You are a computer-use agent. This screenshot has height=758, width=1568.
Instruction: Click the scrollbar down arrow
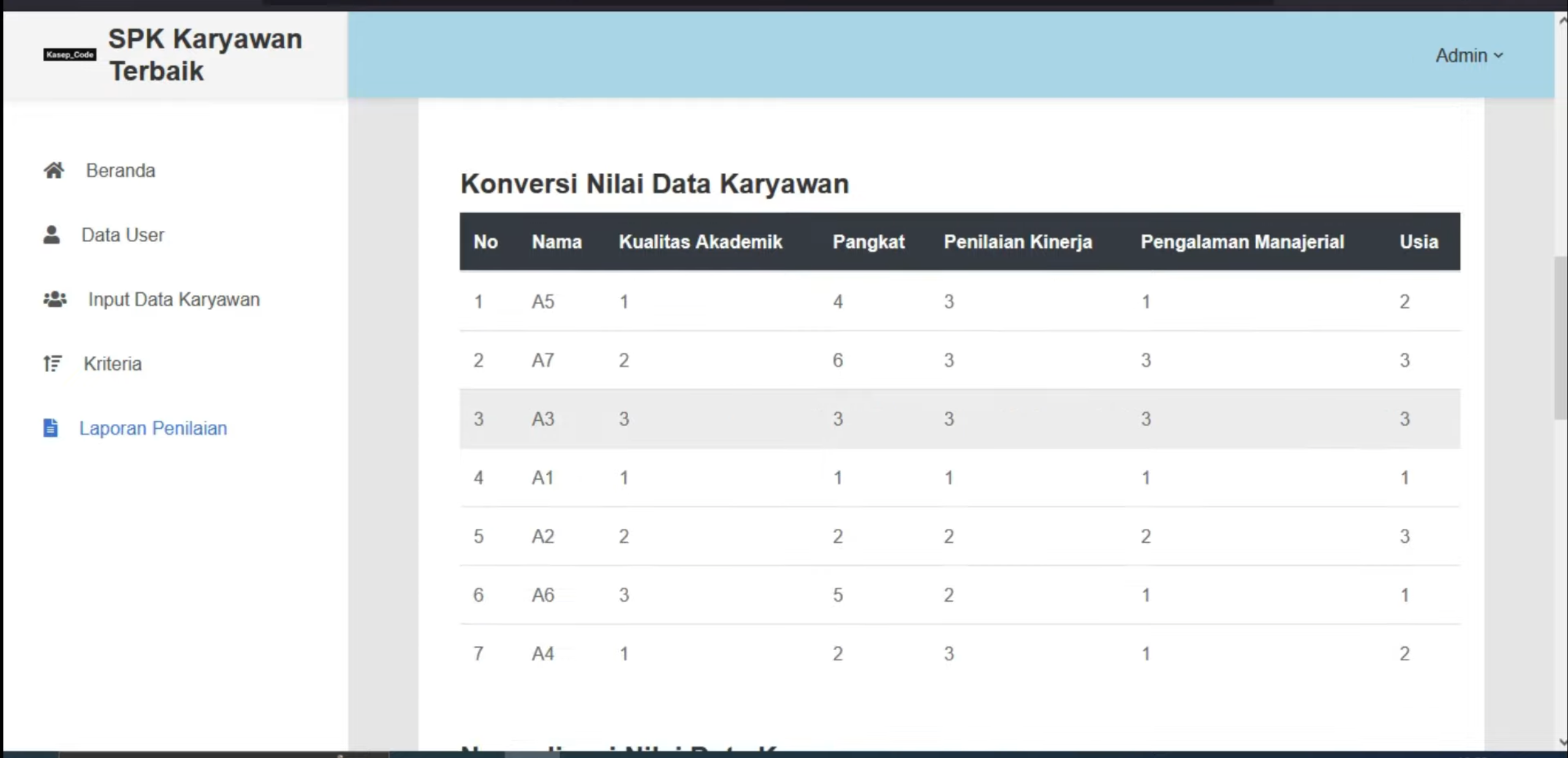tap(1562, 742)
